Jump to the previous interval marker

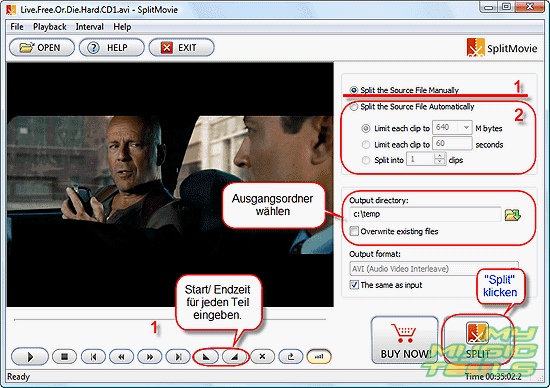[x=93, y=357]
